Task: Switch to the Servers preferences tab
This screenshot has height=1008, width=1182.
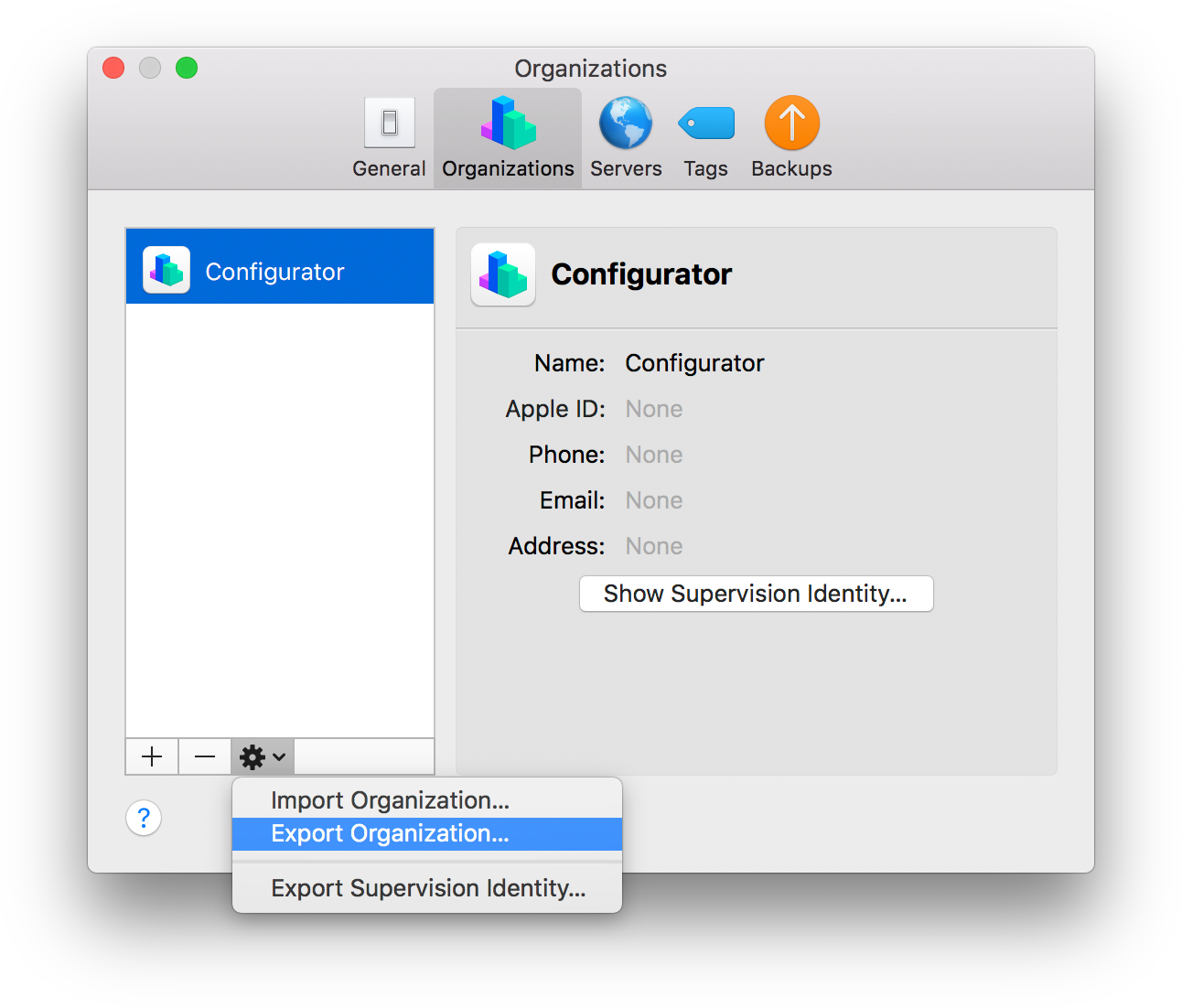Action: click(626, 138)
